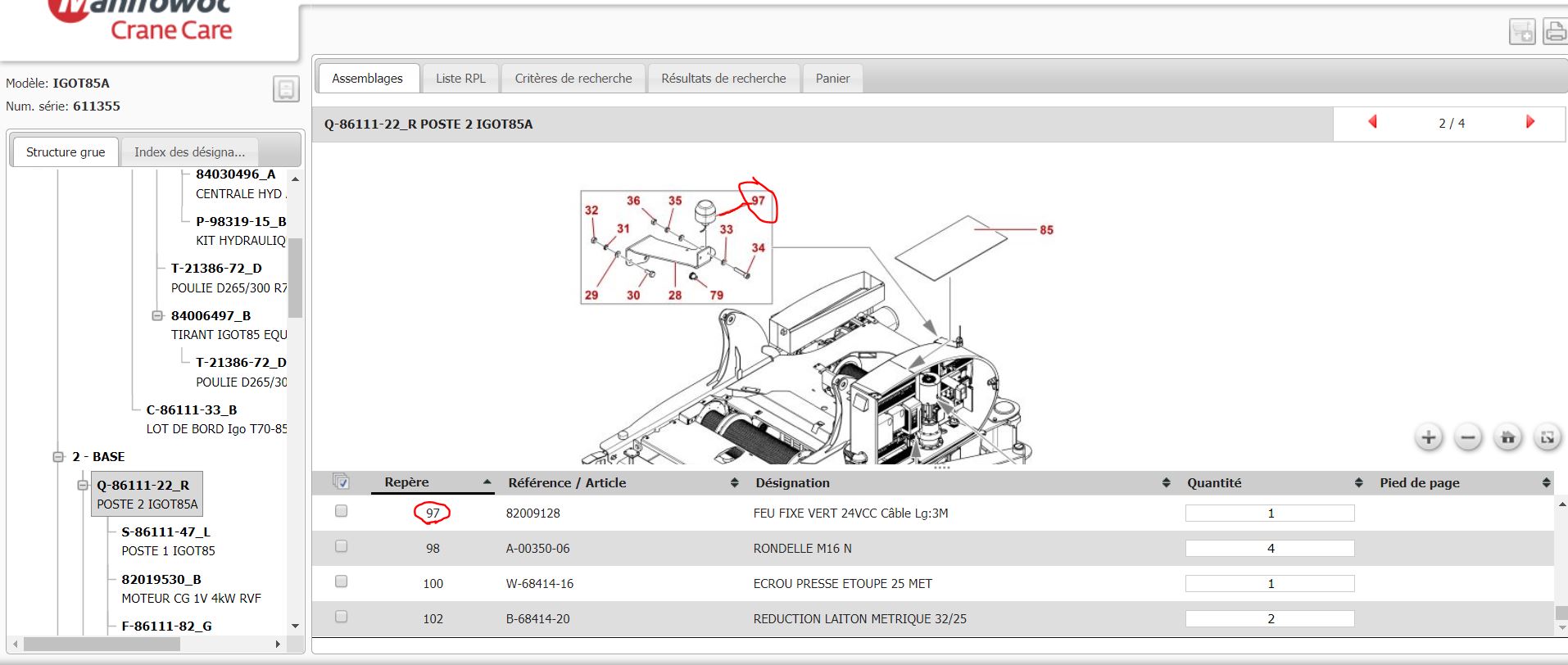
Task: Collapse the 2 - BASE tree node
Action: click(x=58, y=457)
